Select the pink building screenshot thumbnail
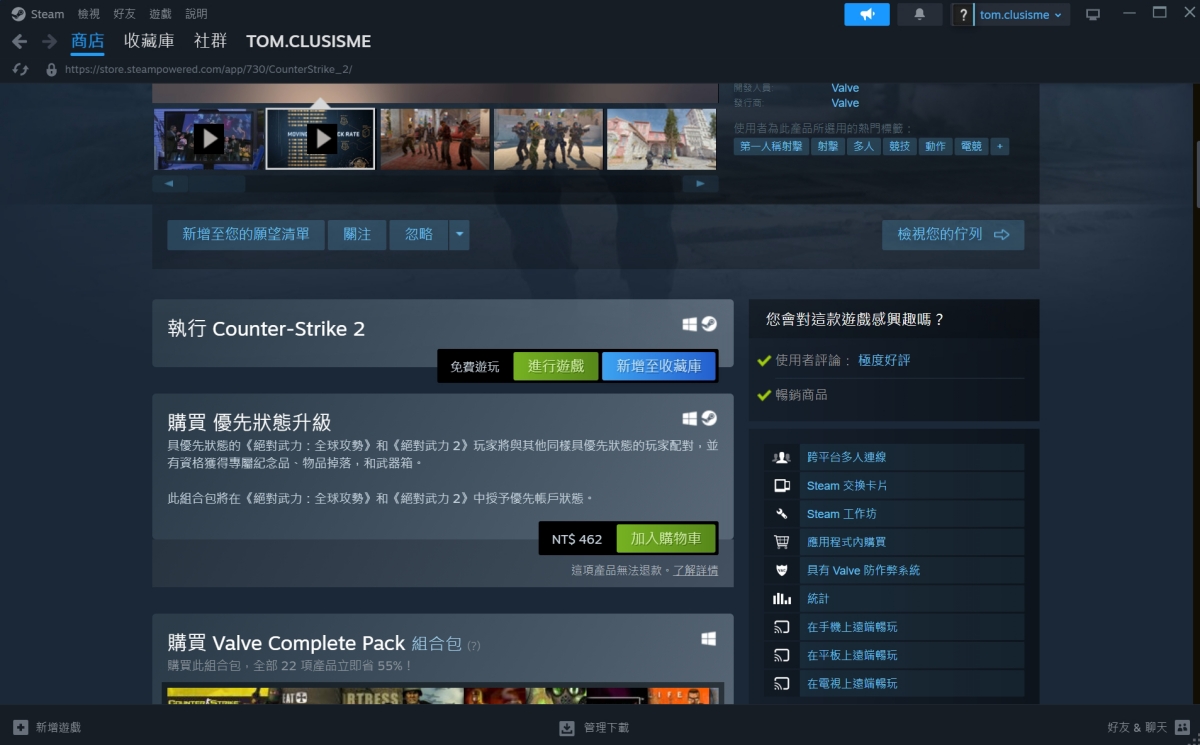 tap(661, 139)
